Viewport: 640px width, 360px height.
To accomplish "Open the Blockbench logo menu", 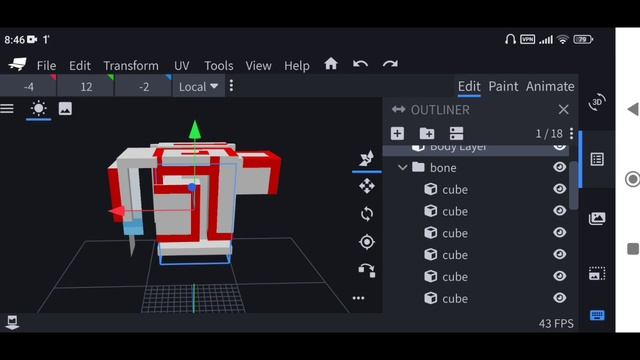I will point(17,64).
